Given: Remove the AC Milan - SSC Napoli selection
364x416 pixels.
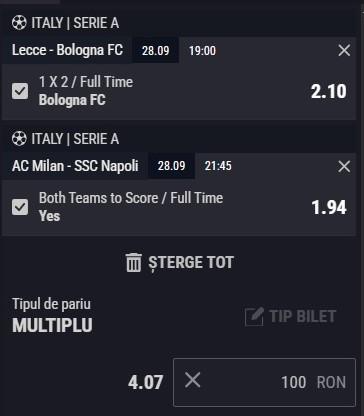Looking at the screenshot, I should tap(344, 166).
